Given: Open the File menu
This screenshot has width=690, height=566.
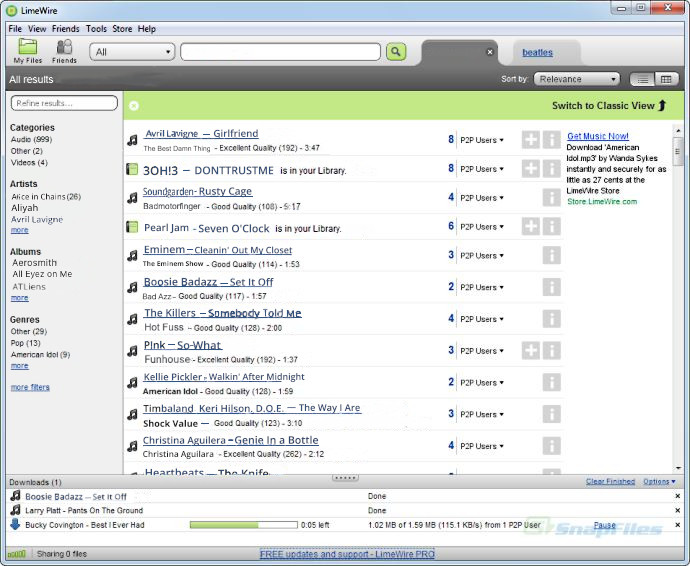Looking at the screenshot, I should 15,29.
